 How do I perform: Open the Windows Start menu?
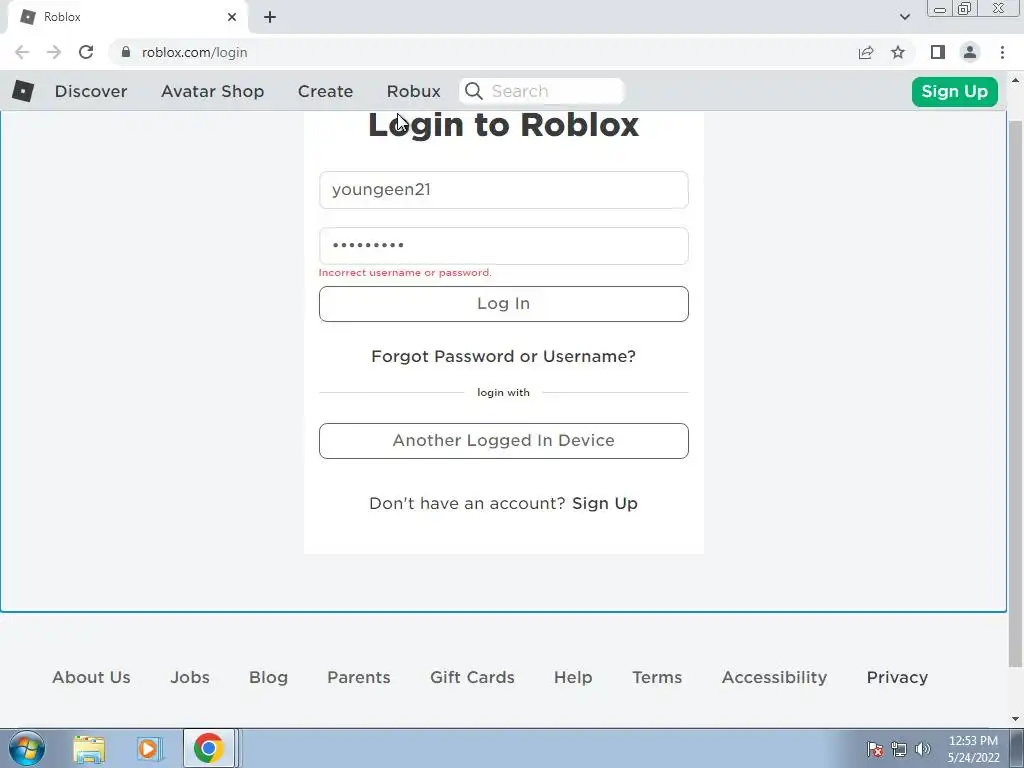click(x=27, y=748)
